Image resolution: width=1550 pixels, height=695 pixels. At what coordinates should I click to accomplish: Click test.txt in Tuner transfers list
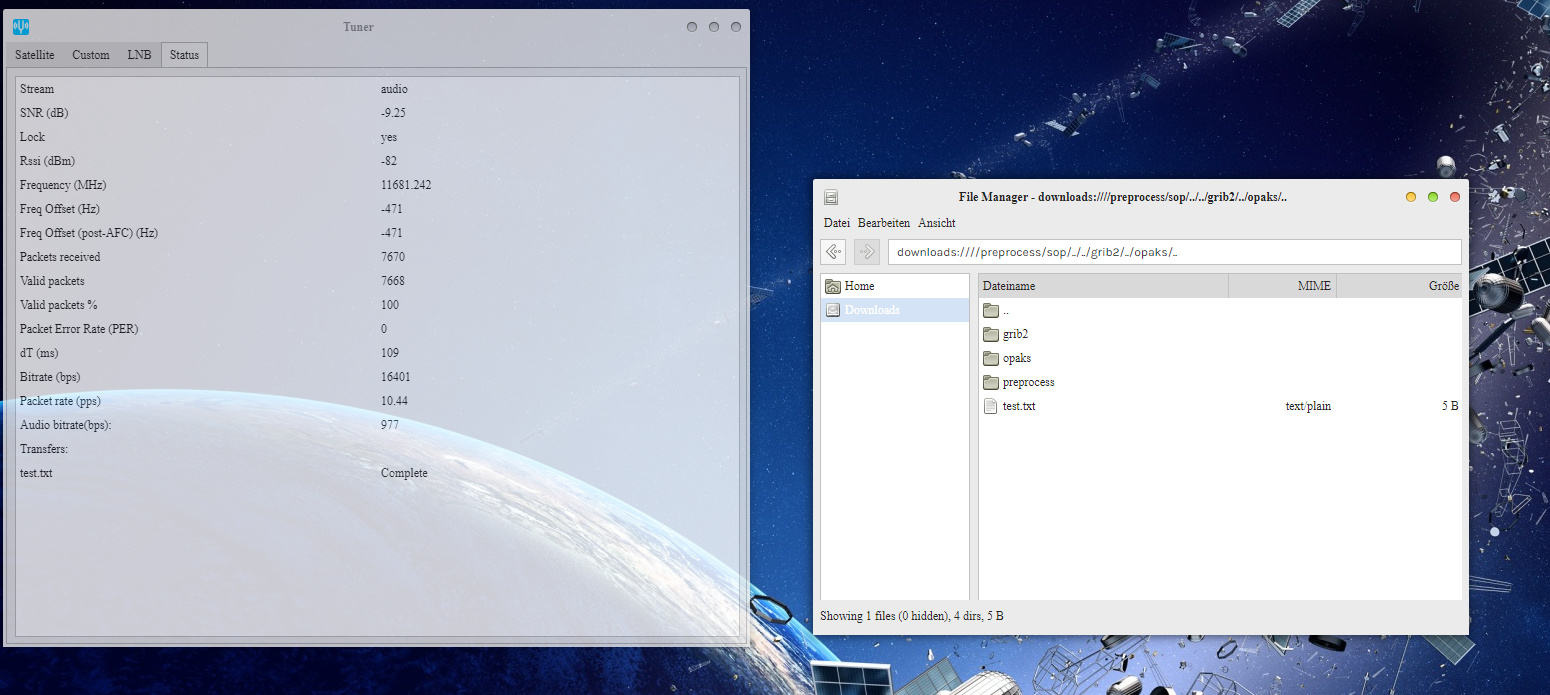point(36,473)
